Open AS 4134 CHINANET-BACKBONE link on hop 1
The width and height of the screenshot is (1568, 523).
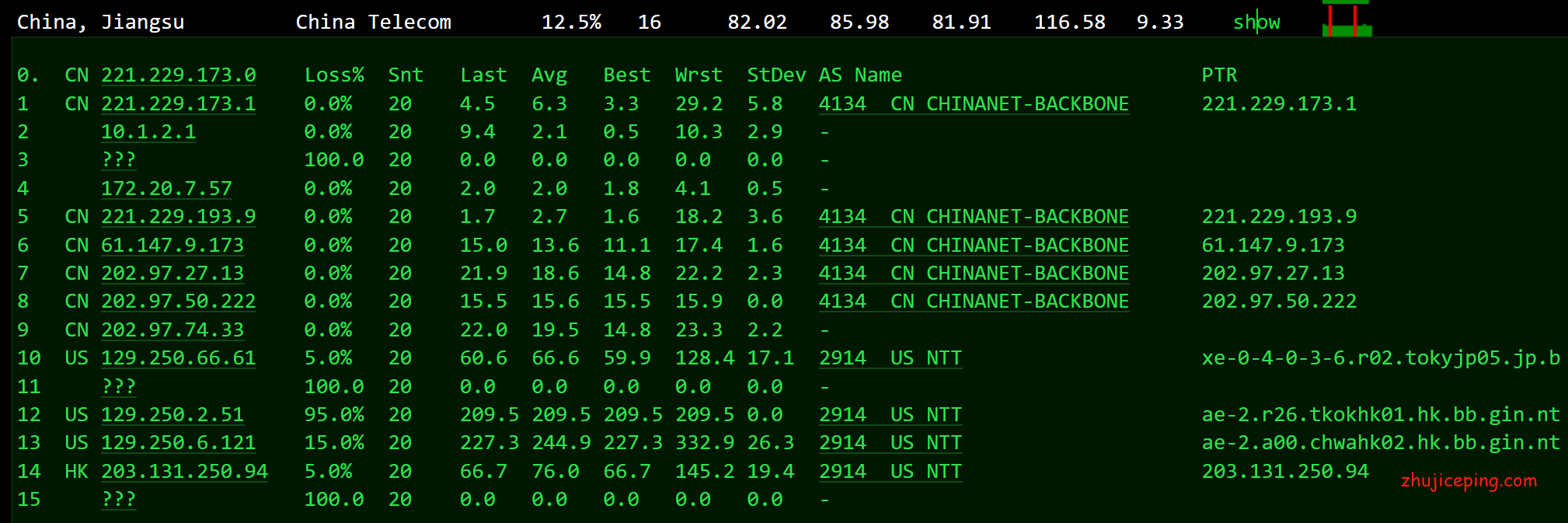point(973,103)
